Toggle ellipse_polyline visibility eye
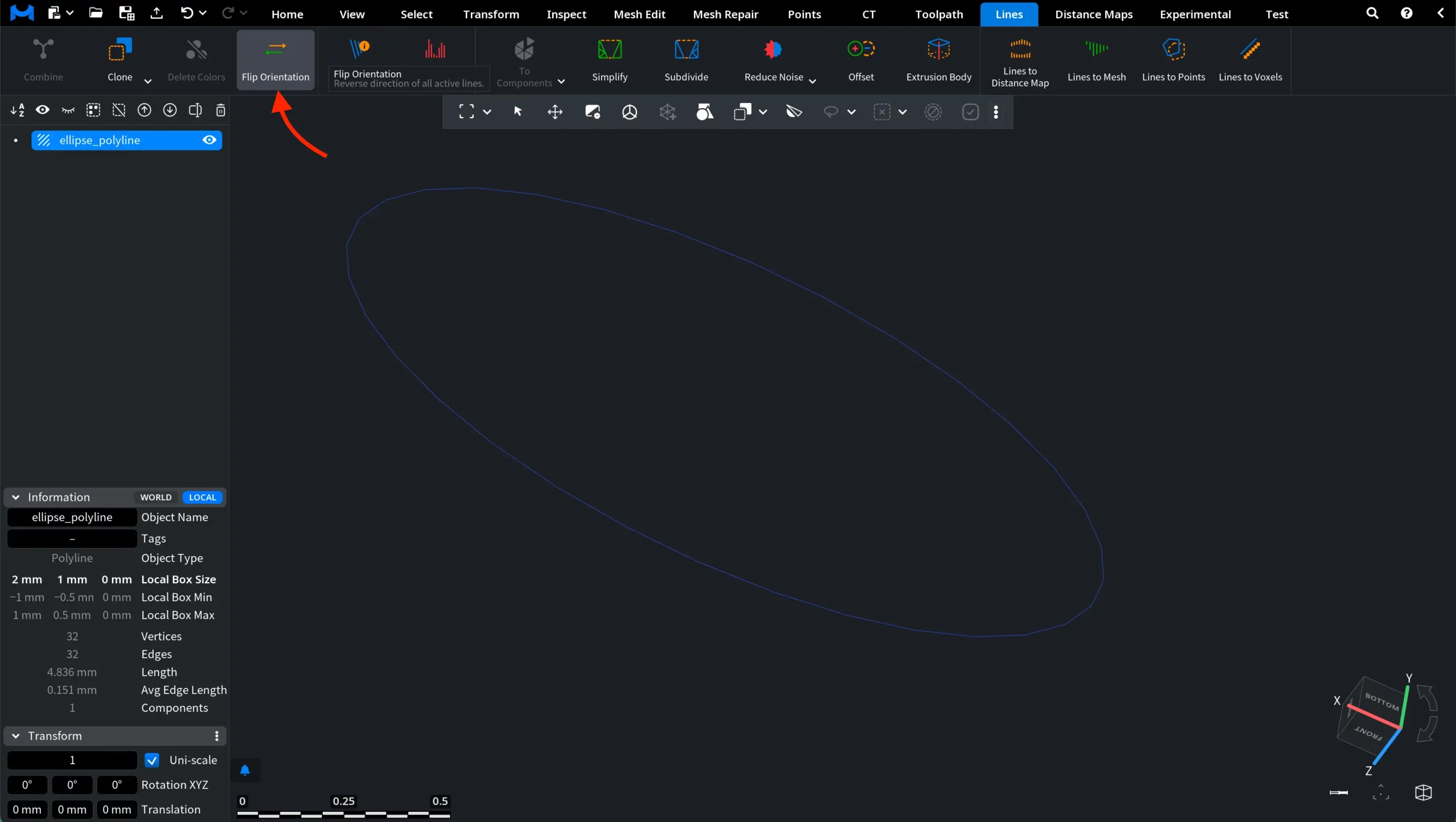1456x822 pixels. click(x=209, y=140)
